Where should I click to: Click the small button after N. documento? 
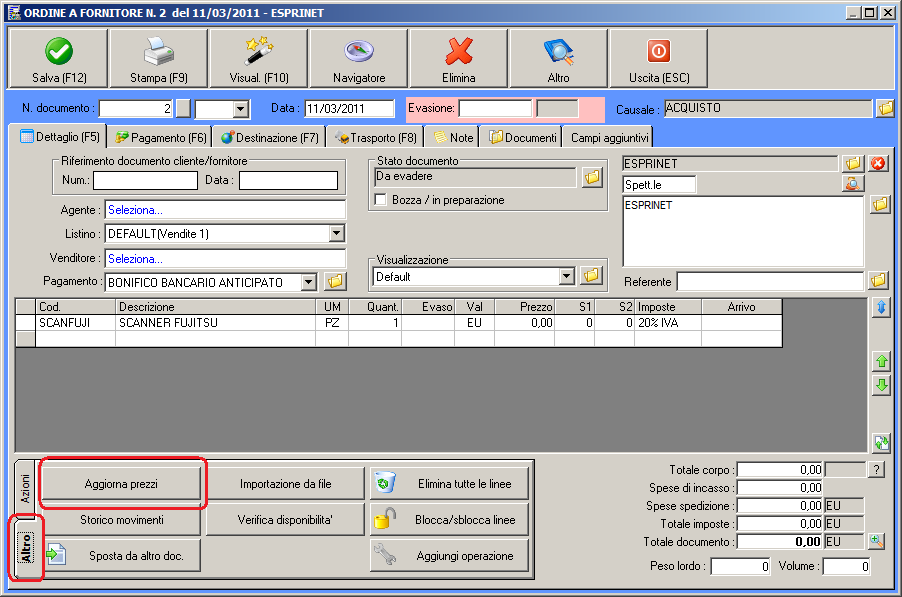[183, 108]
